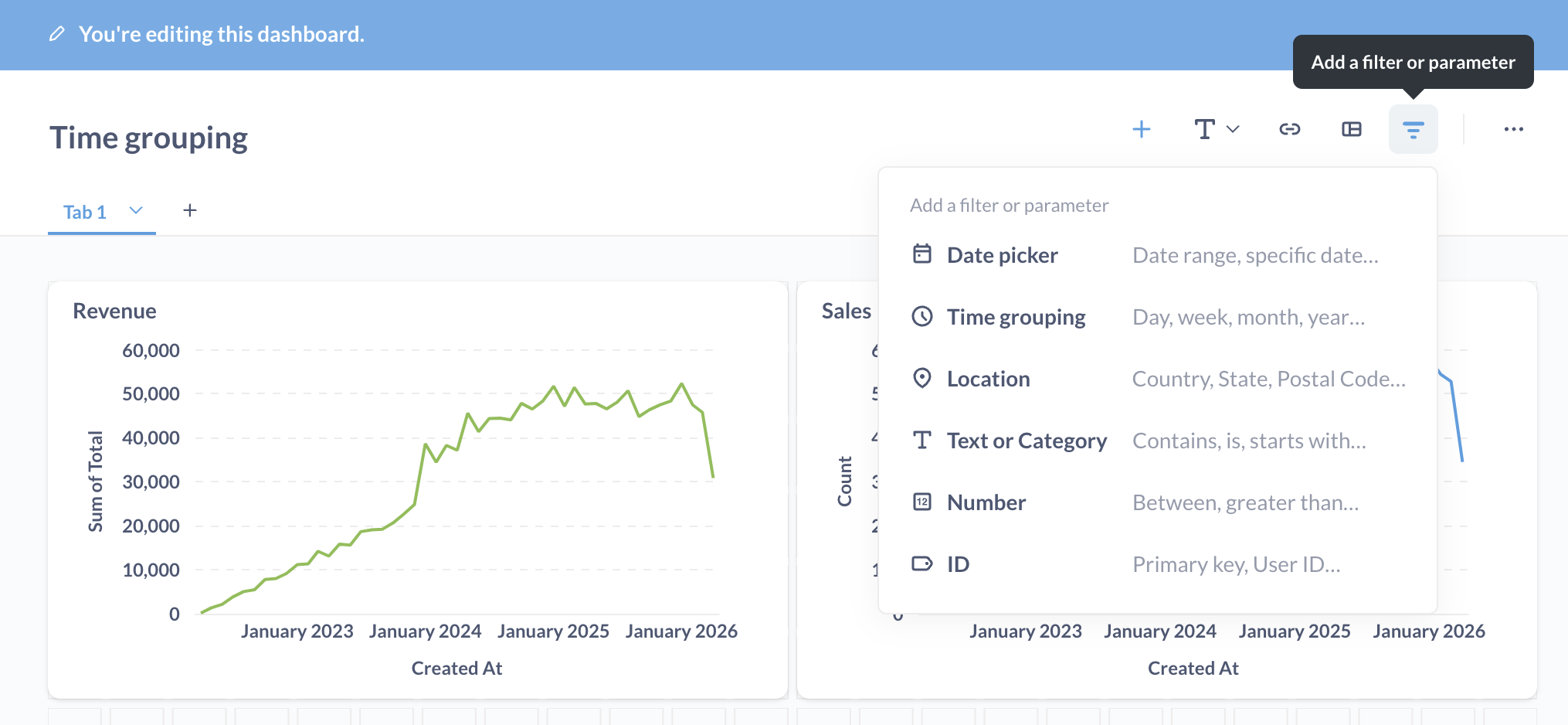This screenshot has height=725, width=1568.
Task: Choose the Number filter option
Action: click(x=986, y=502)
